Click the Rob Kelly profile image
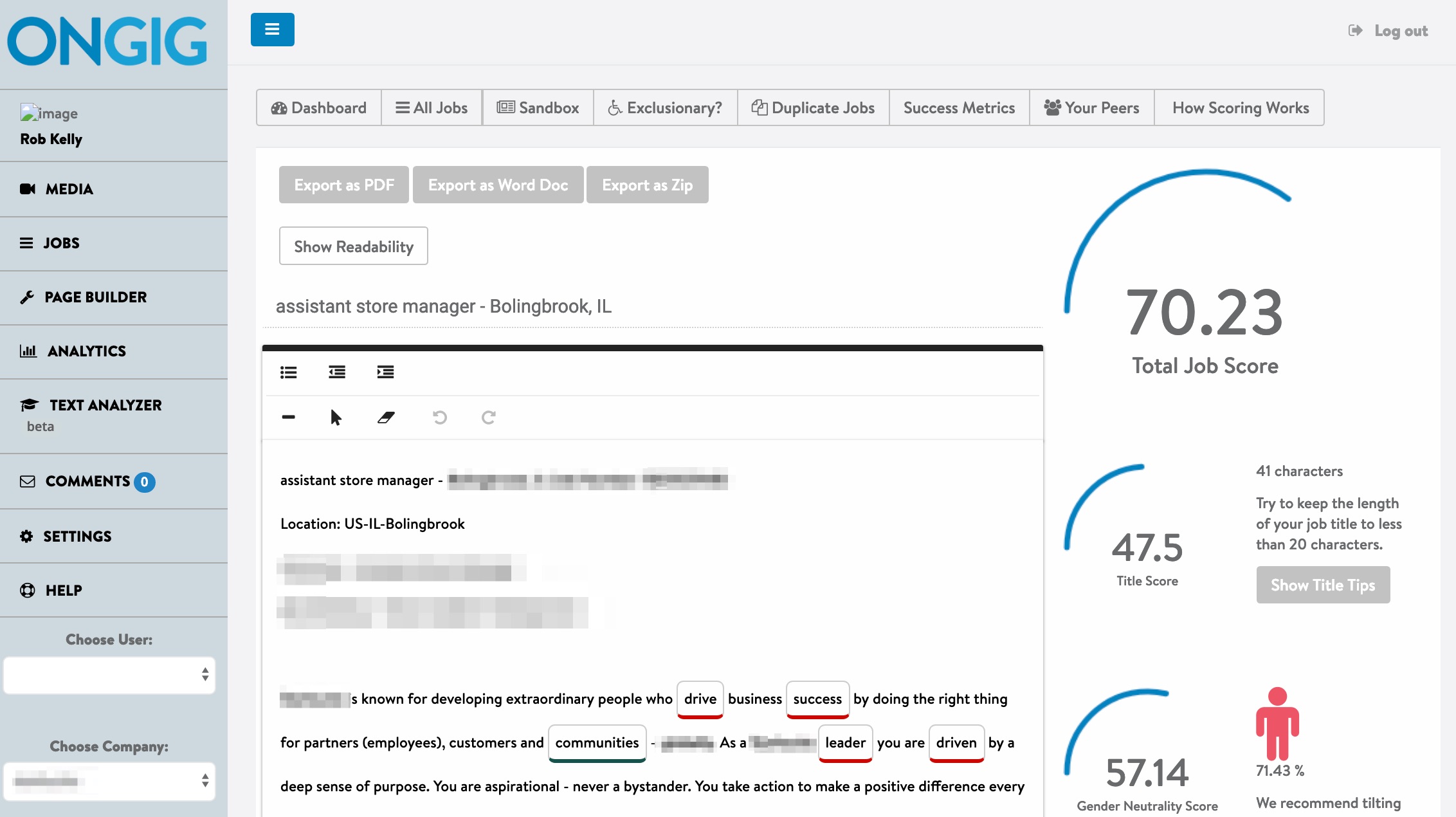 tap(49, 113)
